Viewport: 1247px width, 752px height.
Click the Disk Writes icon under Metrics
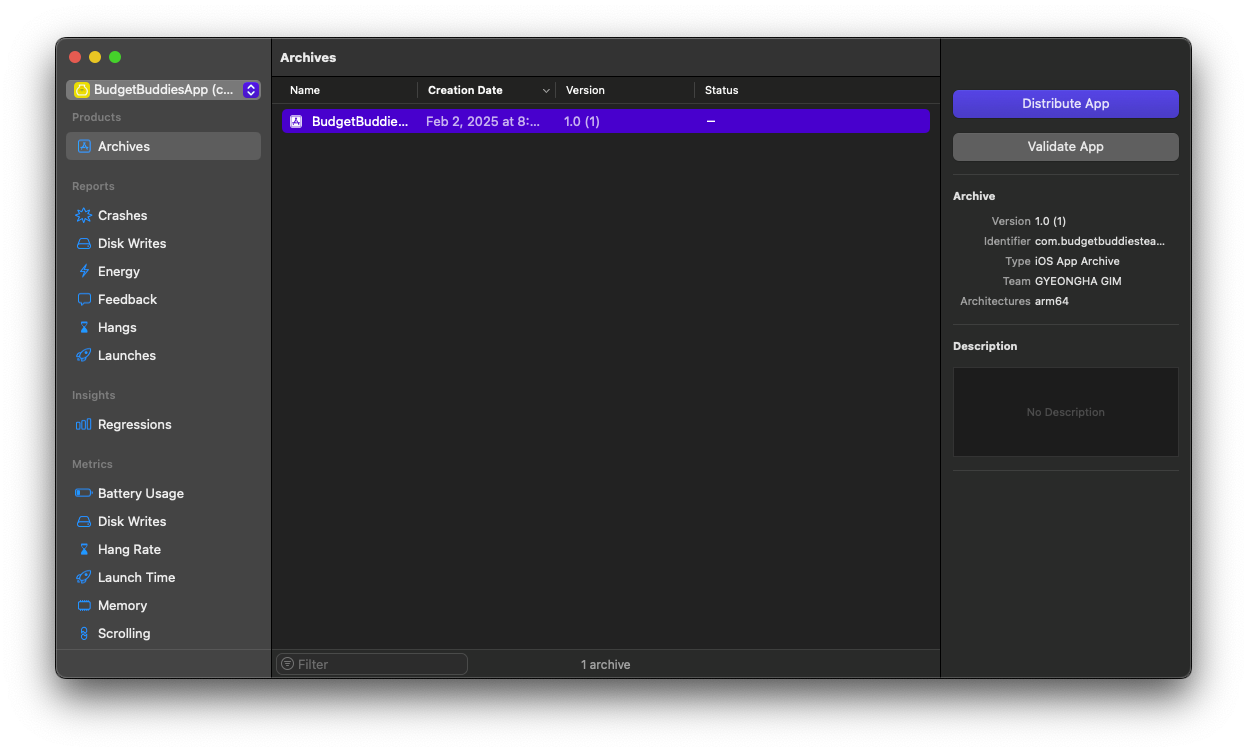coord(84,521)
